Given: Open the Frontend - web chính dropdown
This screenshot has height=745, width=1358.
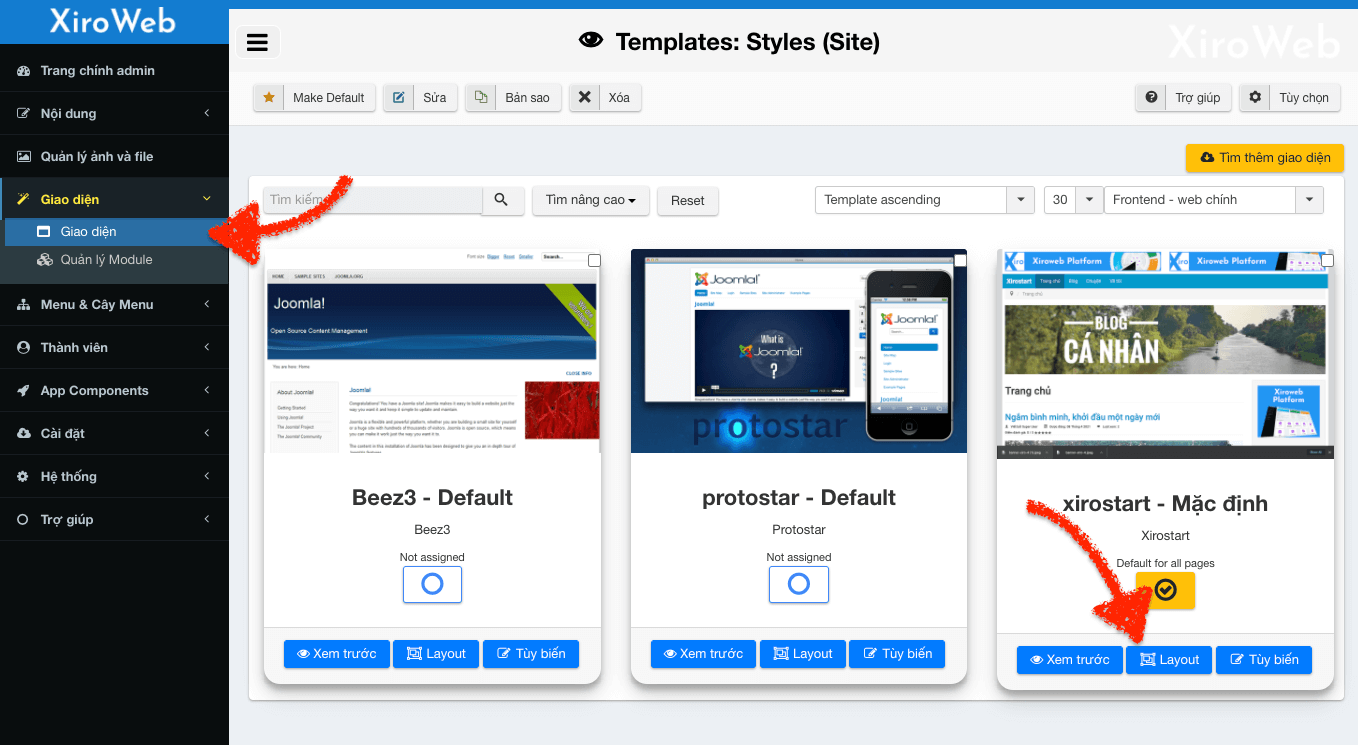Looking at the screenshot, I should (1214, 200).
